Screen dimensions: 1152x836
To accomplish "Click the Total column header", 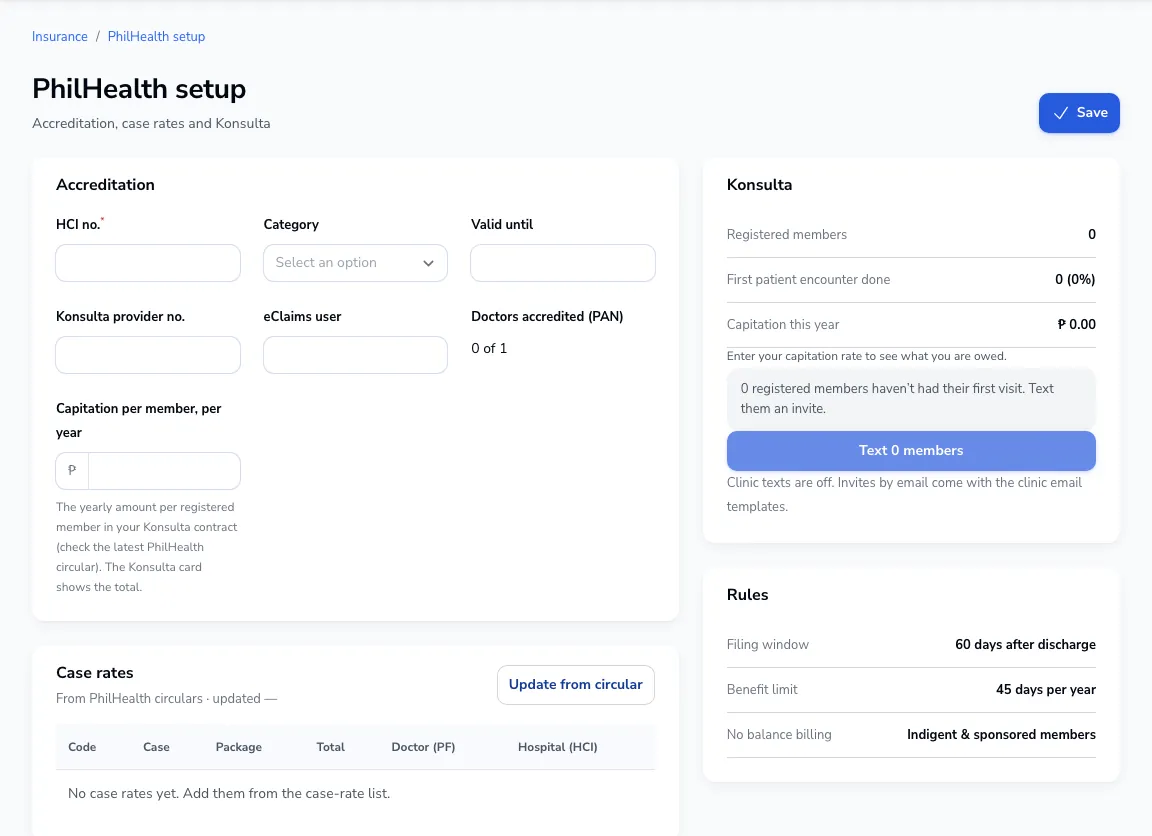I will (331, 747).
